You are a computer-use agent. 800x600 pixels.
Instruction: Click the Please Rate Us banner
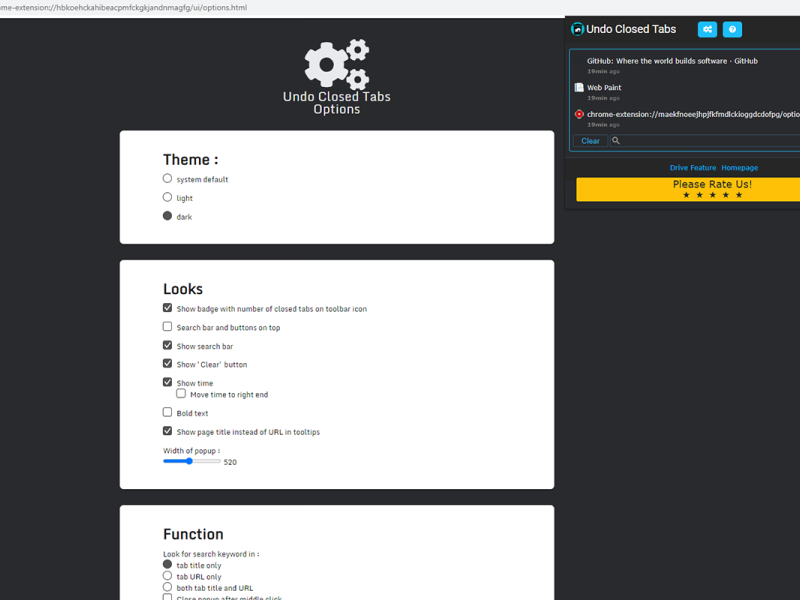pos(688,189)
